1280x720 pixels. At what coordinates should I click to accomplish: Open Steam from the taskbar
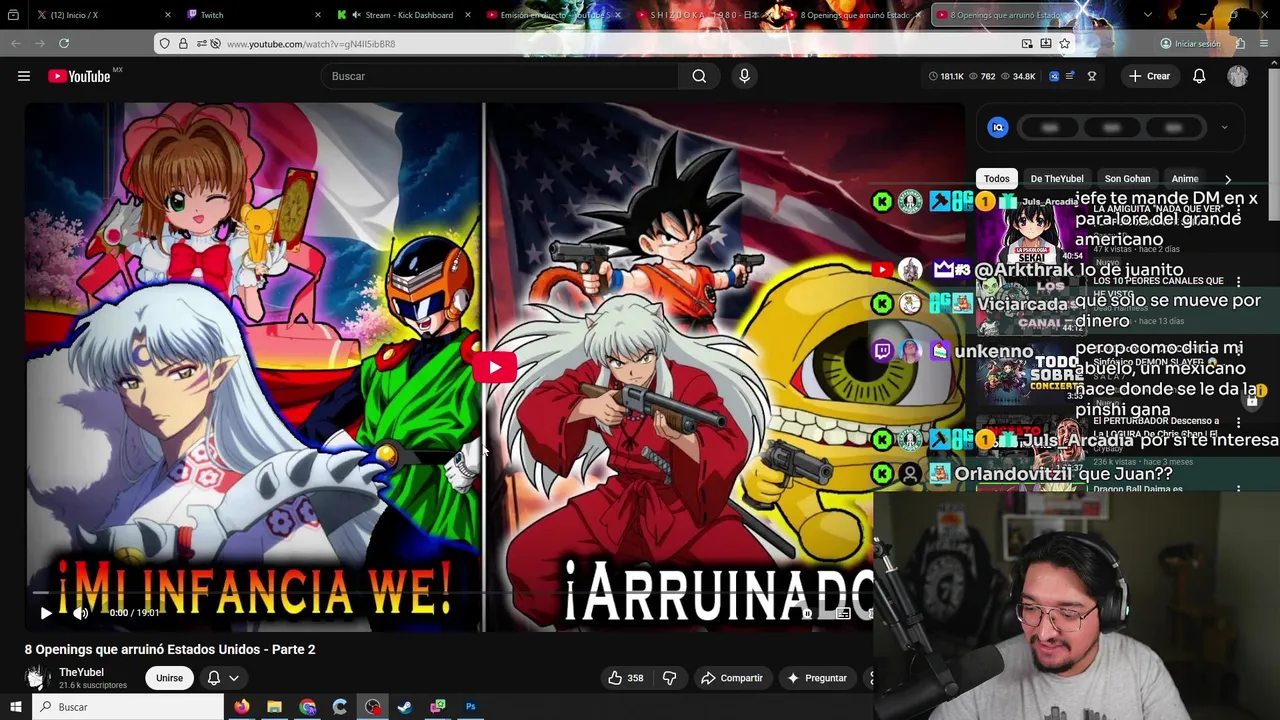tap(405, 707)
